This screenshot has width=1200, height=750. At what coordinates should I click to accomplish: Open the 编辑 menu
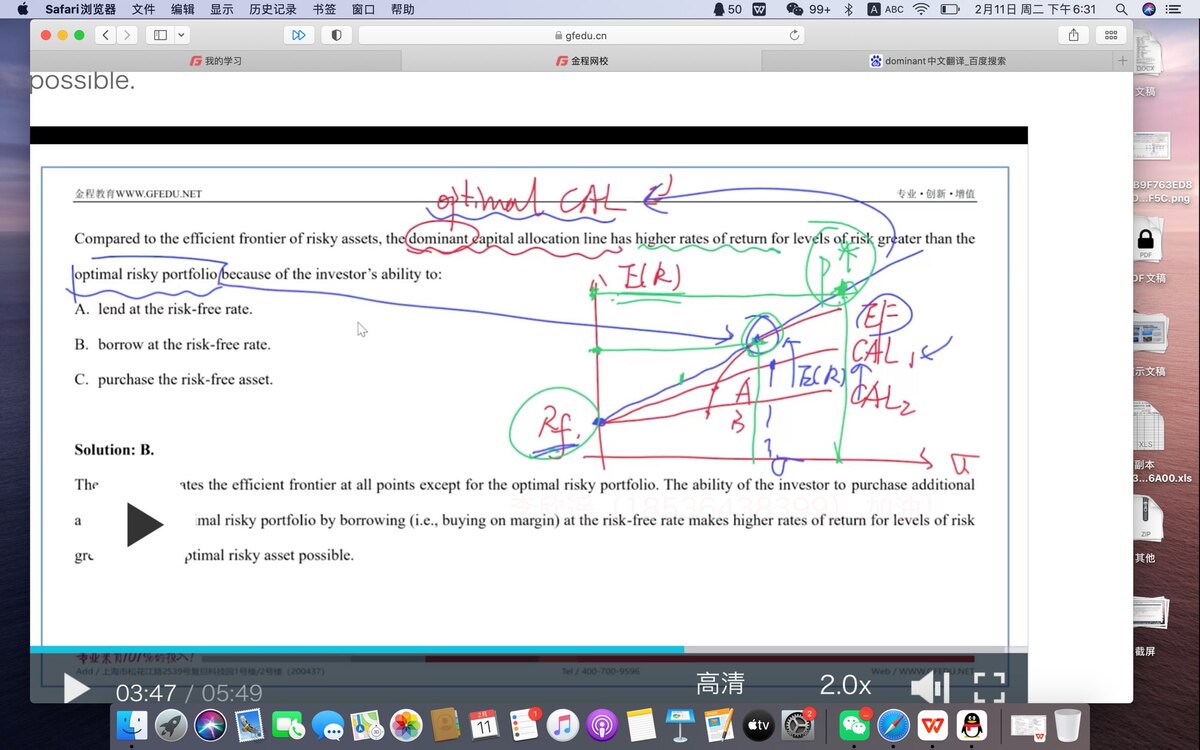[182, 9]
